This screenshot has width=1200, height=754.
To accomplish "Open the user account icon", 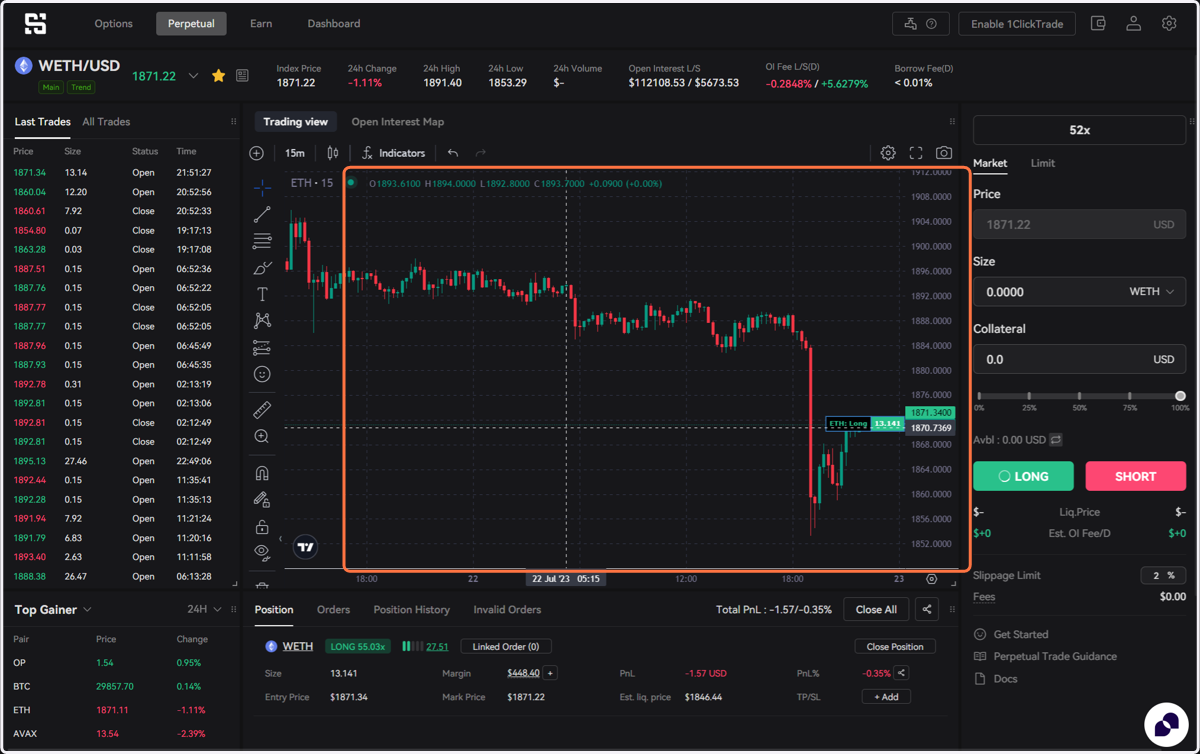I will coord(1133,23).
